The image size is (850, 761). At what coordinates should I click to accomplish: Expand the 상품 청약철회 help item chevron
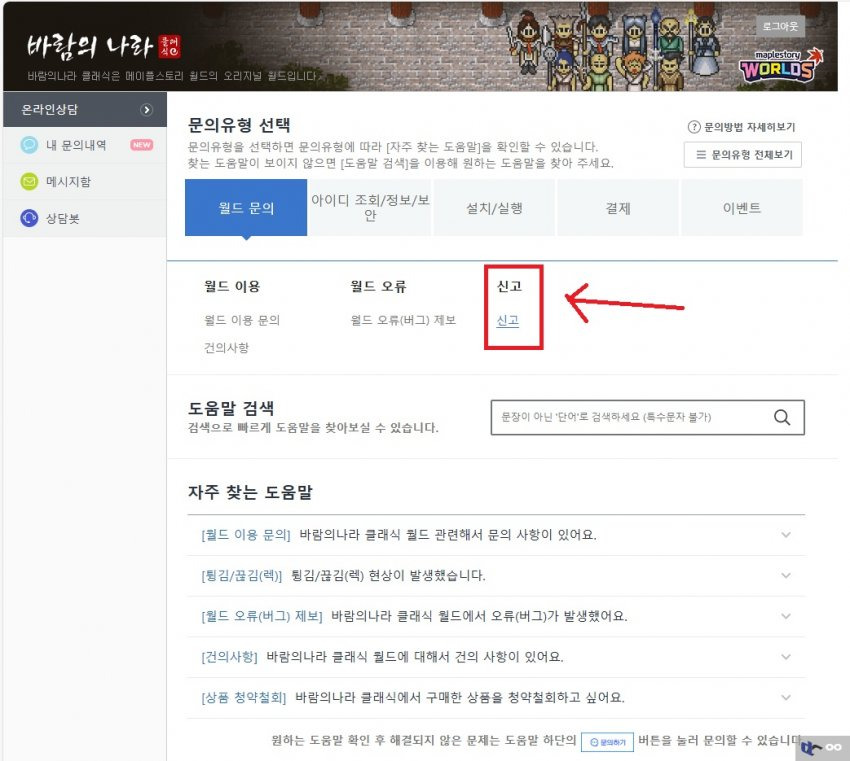tap(785, 698)
